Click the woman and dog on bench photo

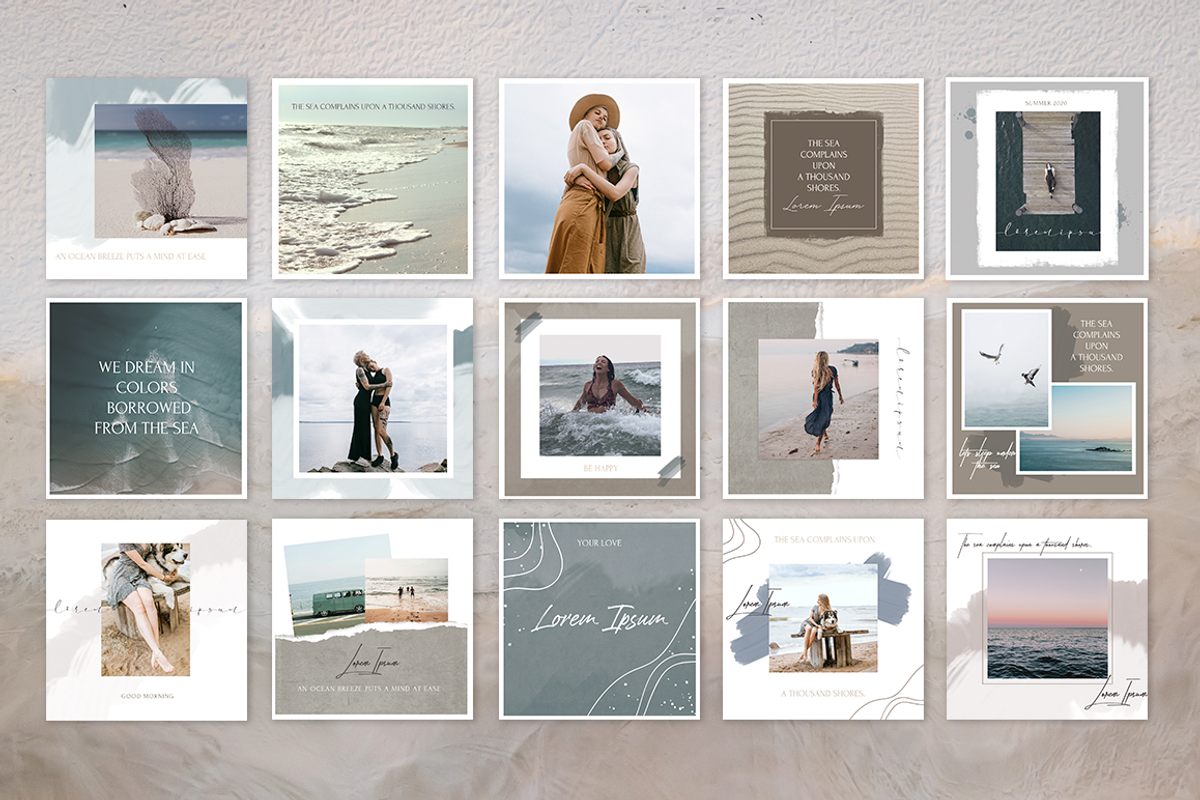coord(822,618)
